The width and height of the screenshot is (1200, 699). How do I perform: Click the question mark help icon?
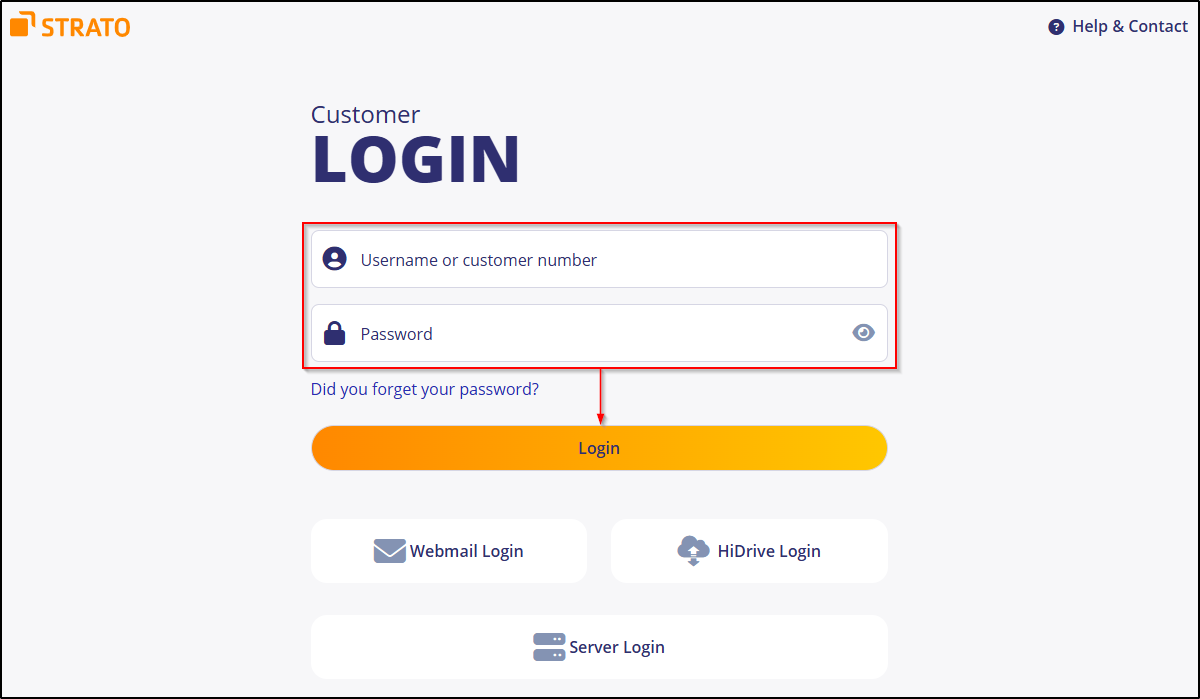pos(1056,26)
